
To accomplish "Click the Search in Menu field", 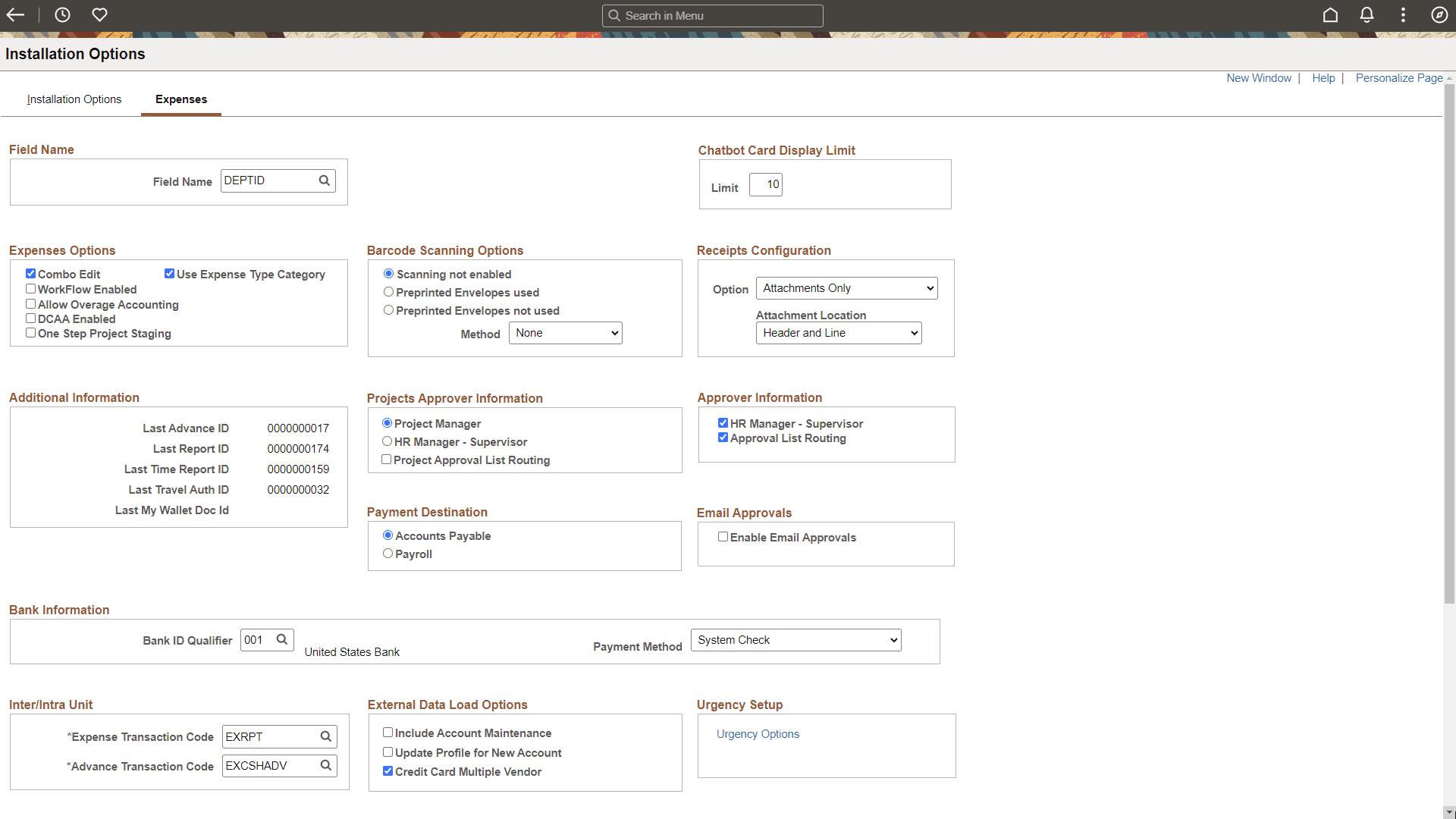I will 712,15.
